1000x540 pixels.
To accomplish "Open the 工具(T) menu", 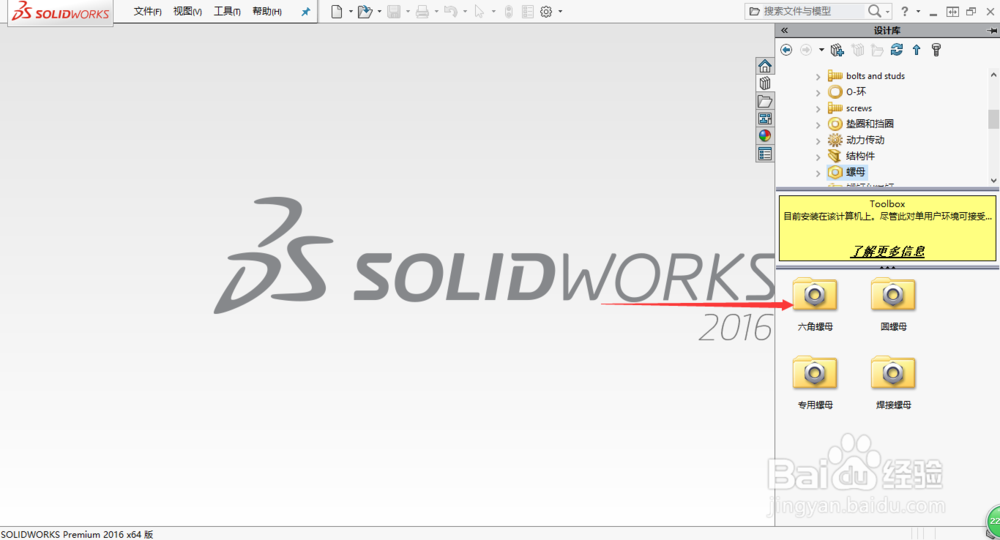I will pyautogui.click(x=227, y=11).
